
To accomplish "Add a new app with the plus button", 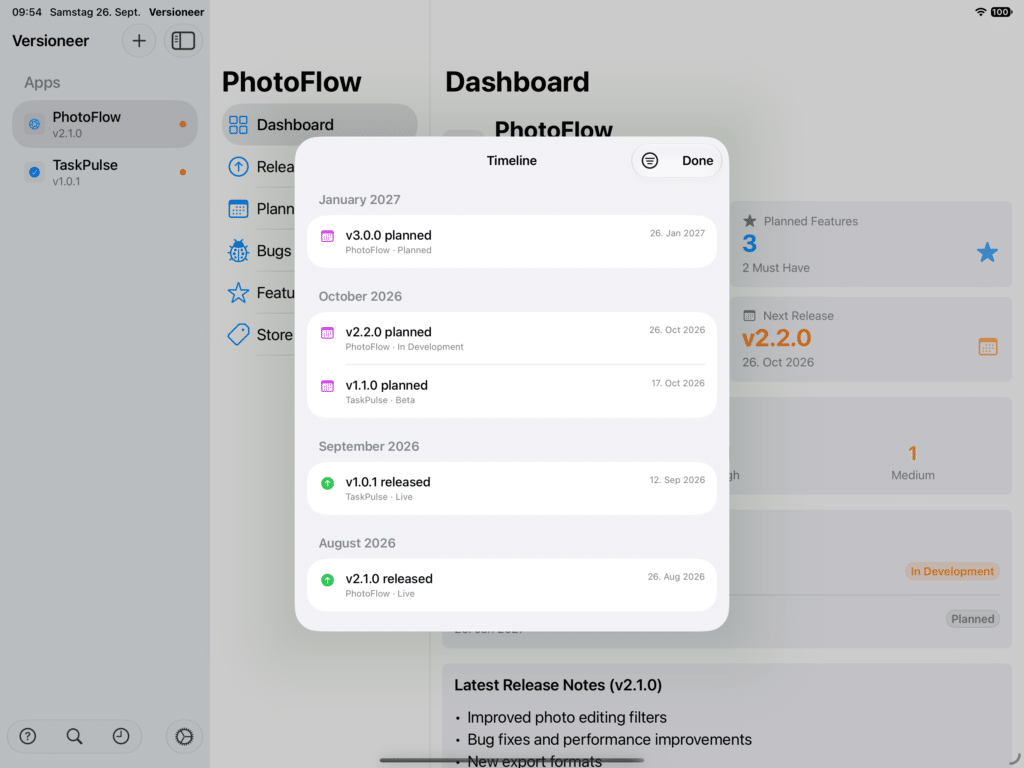I will pos(138,40).
